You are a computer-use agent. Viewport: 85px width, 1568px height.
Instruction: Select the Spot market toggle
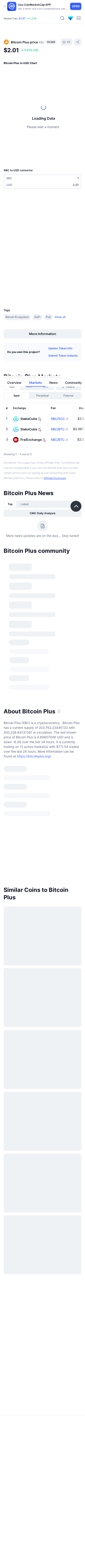click(x=16, y=396)
